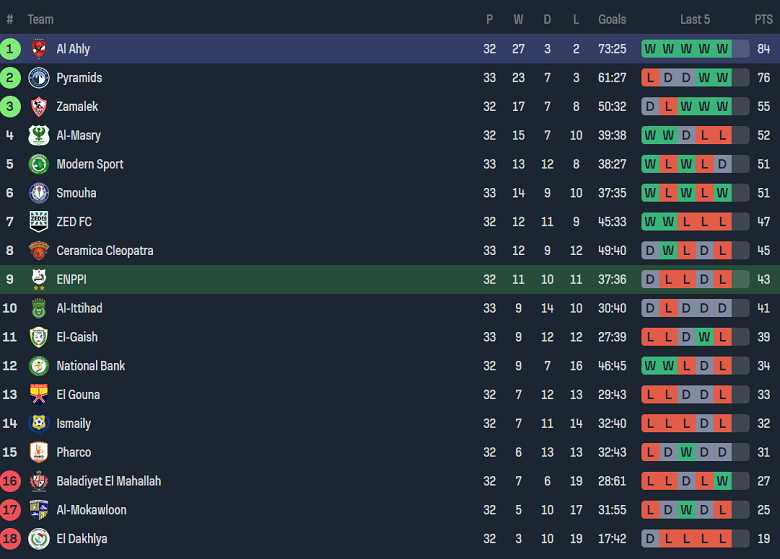Click the green position 1 badge
Screen dimensions: 780x559
click(x=10, y=49)
